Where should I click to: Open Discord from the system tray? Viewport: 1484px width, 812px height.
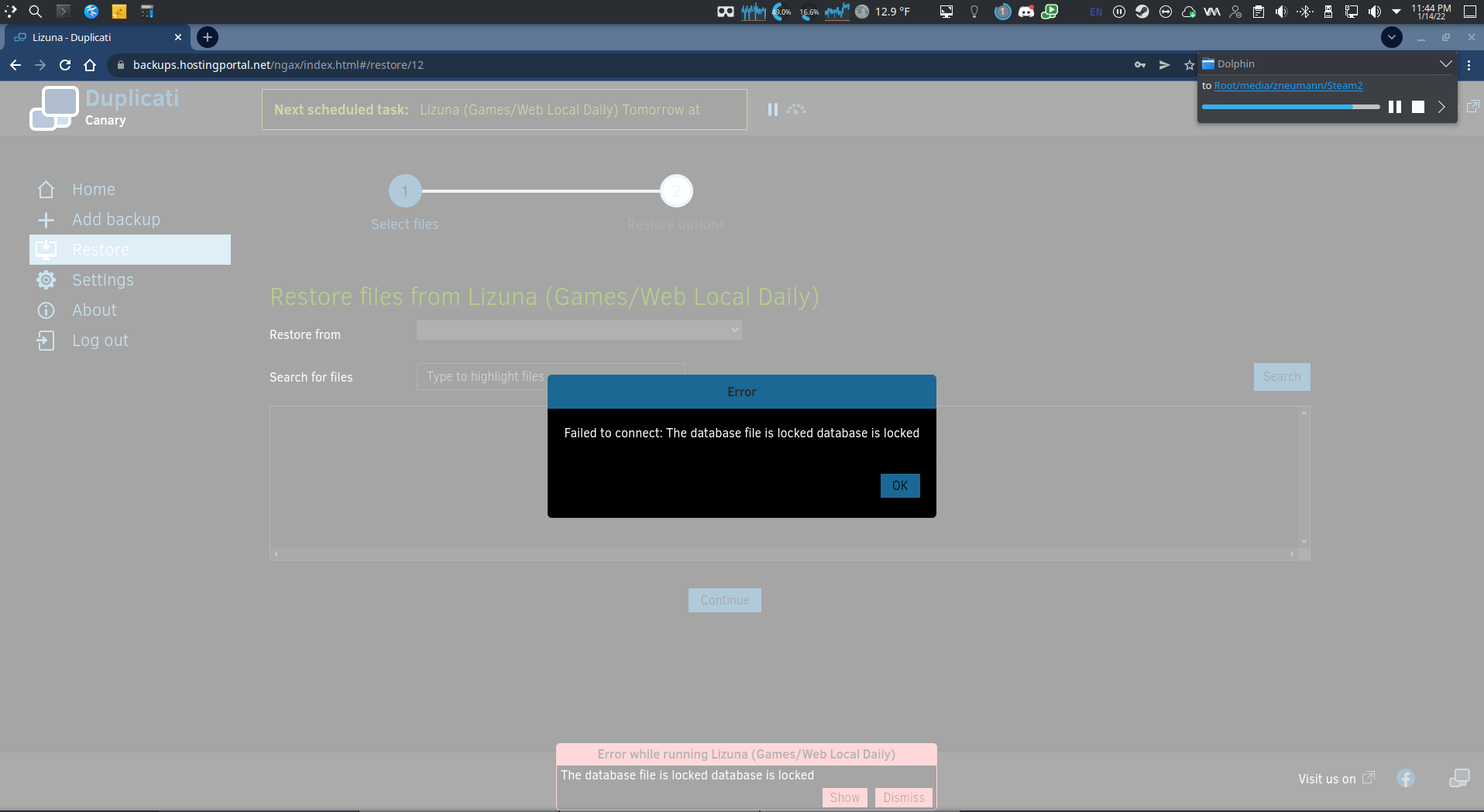[x=1027, y=12]
